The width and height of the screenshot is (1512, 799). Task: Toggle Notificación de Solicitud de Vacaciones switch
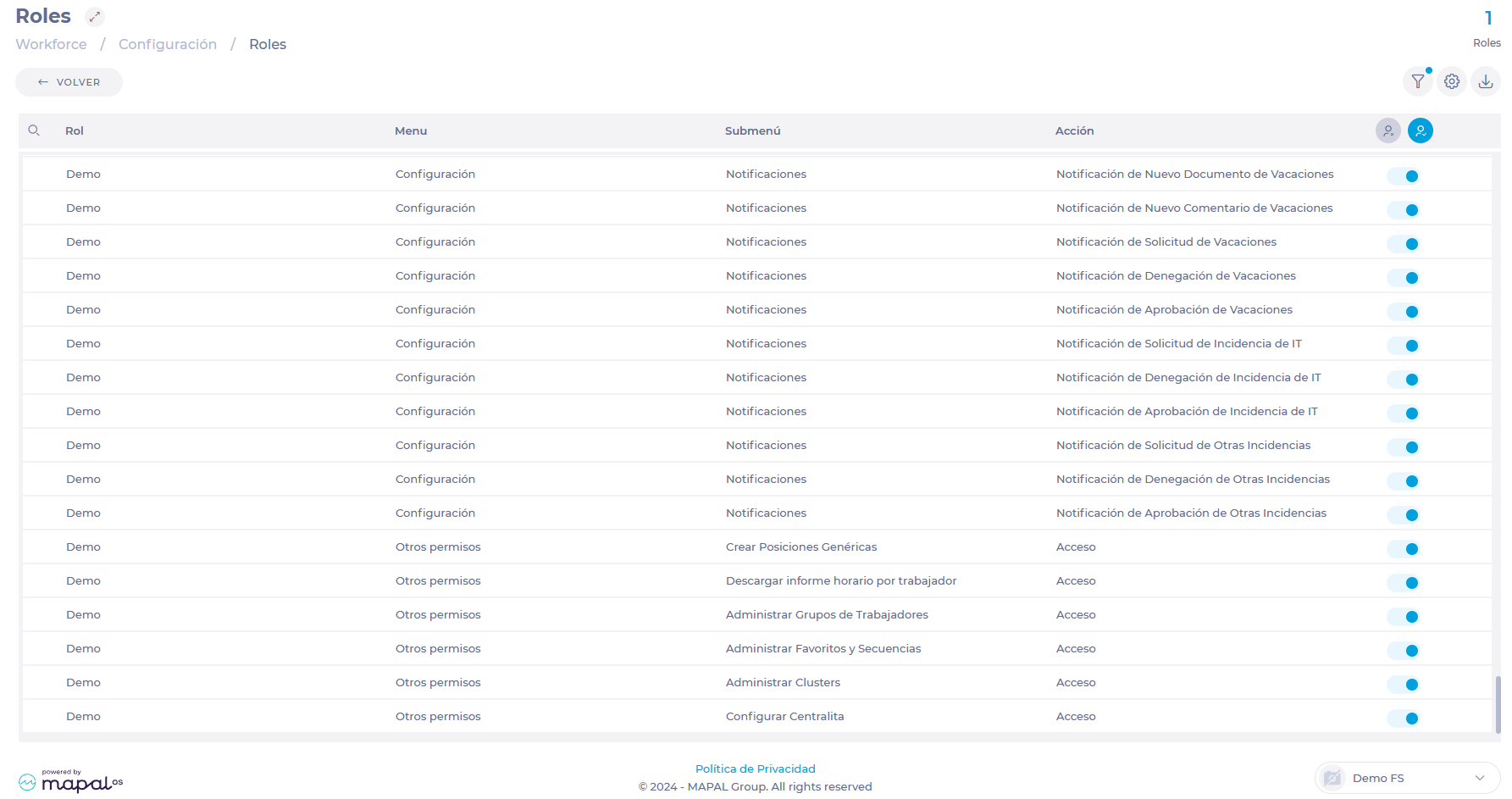(x=1404, y=244)
